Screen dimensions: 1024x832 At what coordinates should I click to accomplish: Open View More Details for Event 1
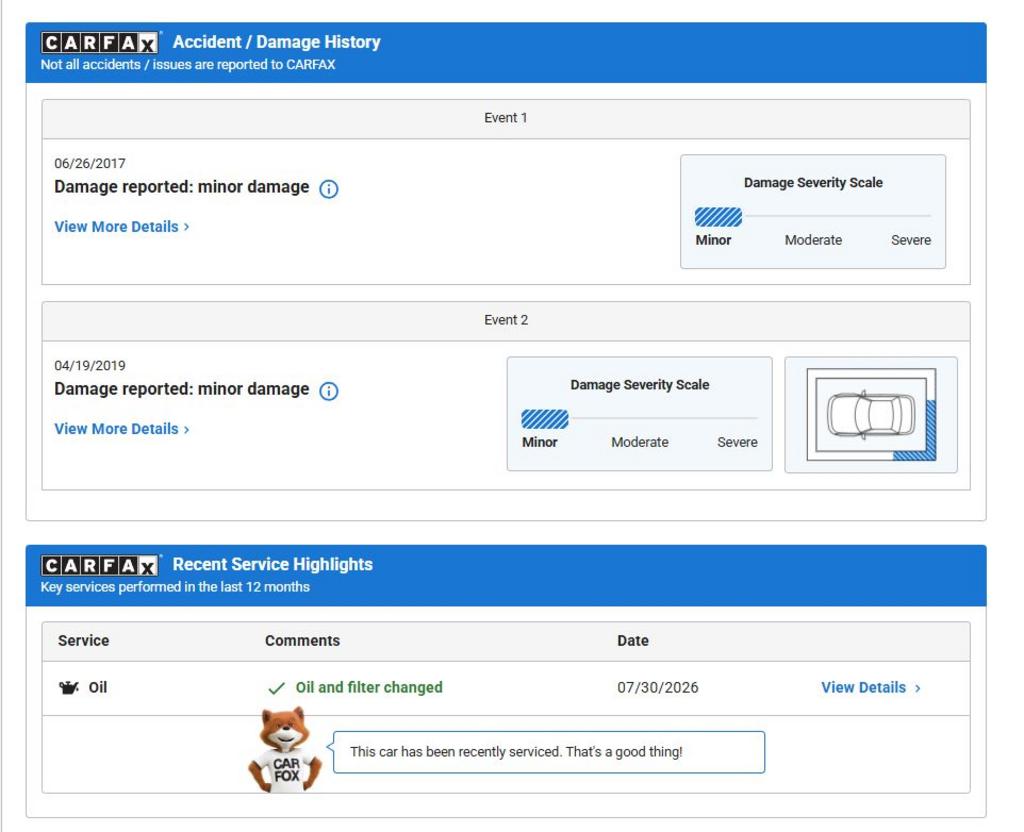tap(121, 227)
